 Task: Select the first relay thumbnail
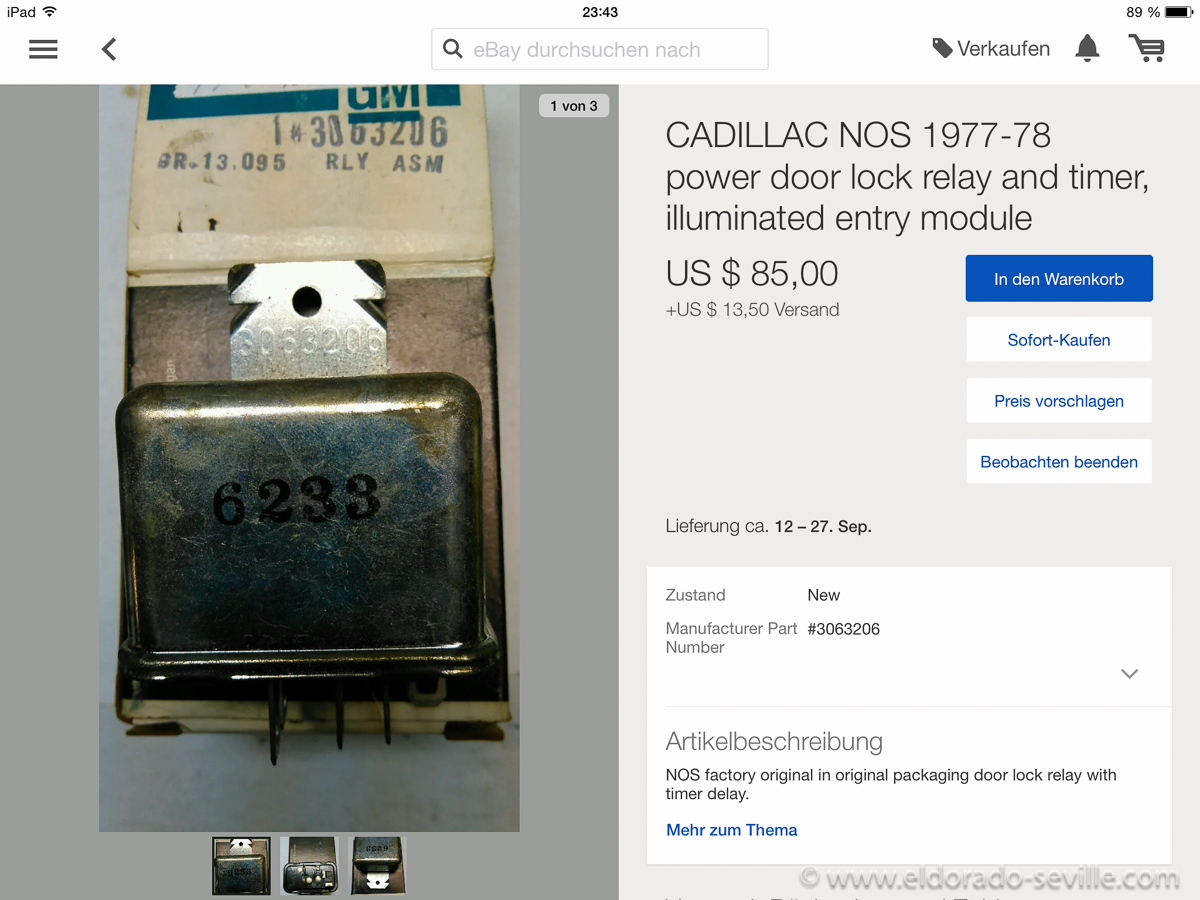tap(241, 866)
